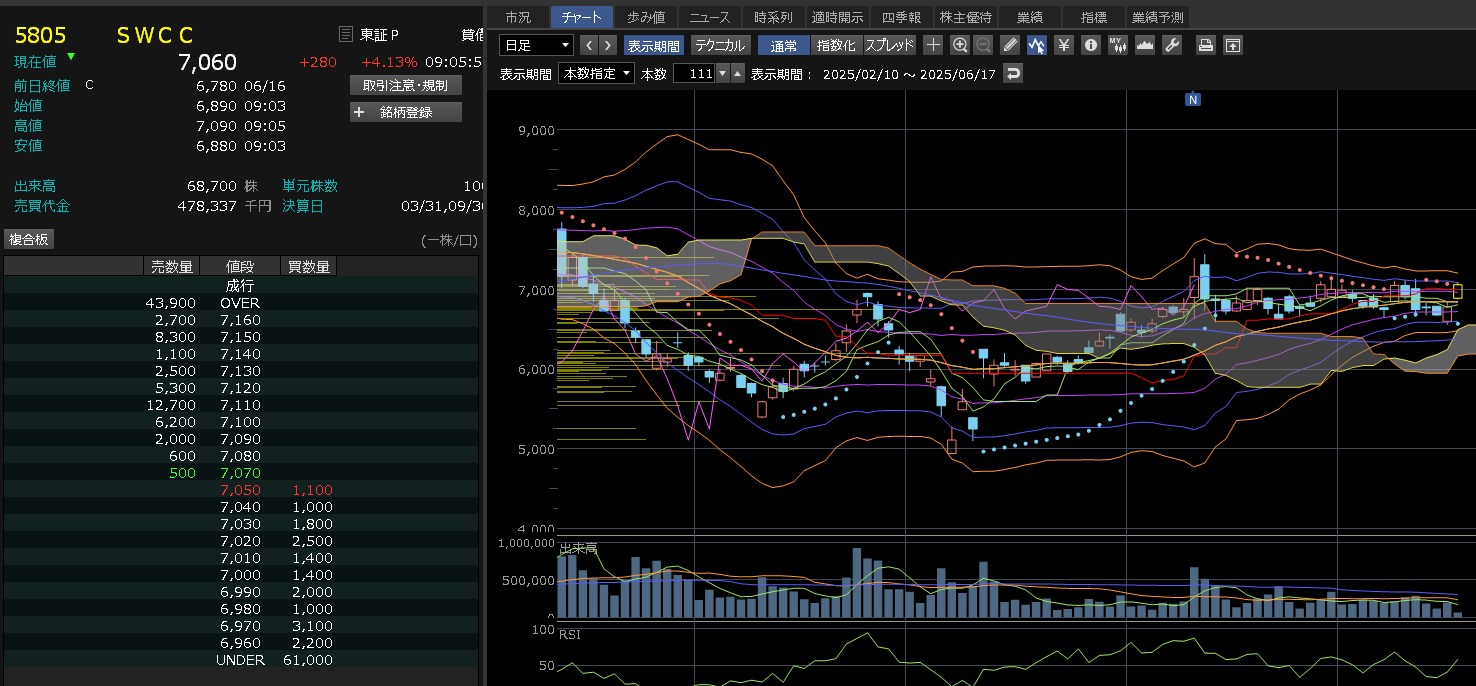Go to next period with right arrow
The height and width of the screenshot is (686, 1476).
(607, 45)
